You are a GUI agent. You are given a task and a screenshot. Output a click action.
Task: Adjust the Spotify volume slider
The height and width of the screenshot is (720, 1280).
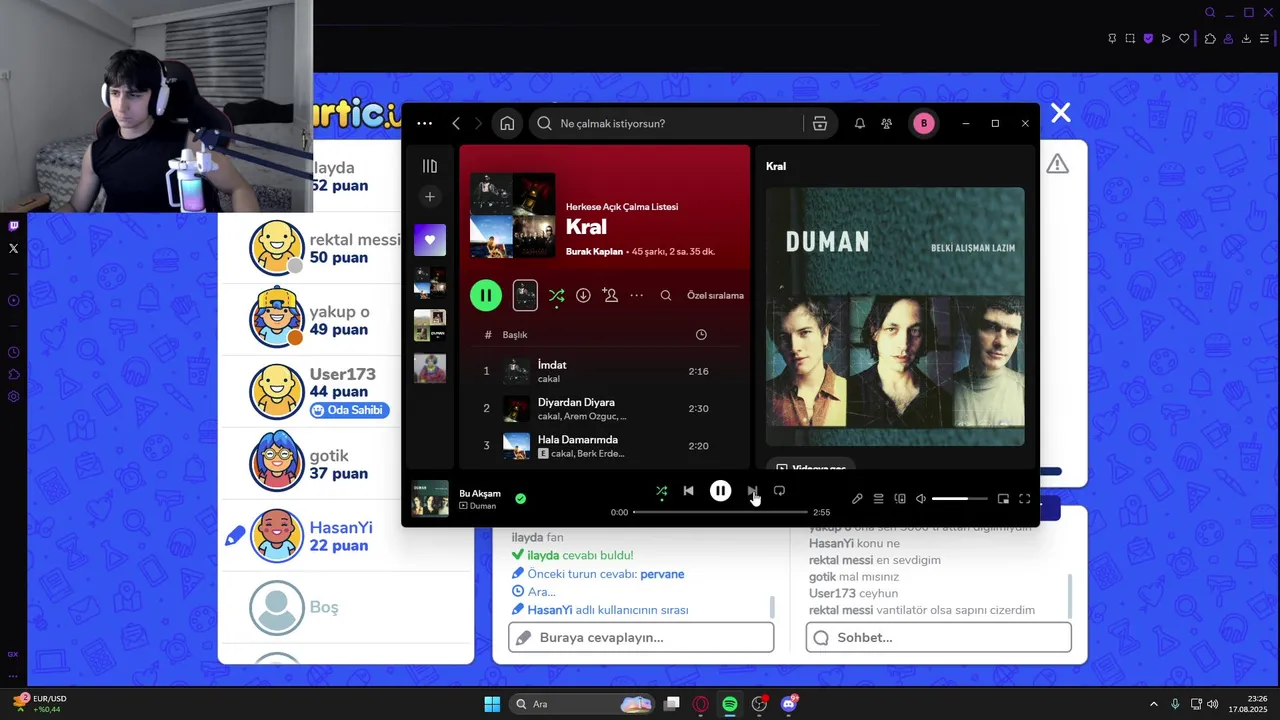point(959,499)
